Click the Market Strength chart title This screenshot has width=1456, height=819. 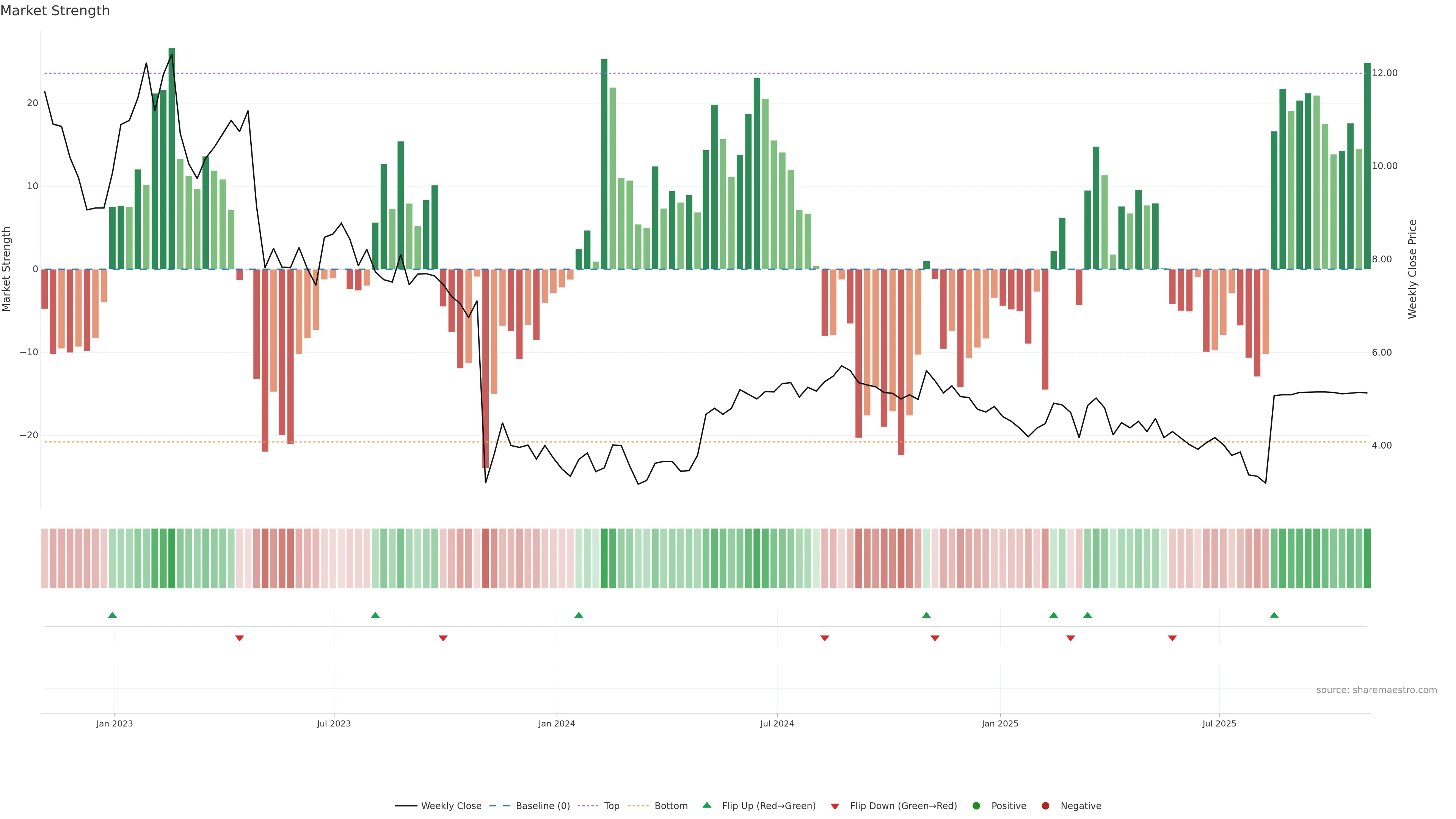click(x=55, y=11)
